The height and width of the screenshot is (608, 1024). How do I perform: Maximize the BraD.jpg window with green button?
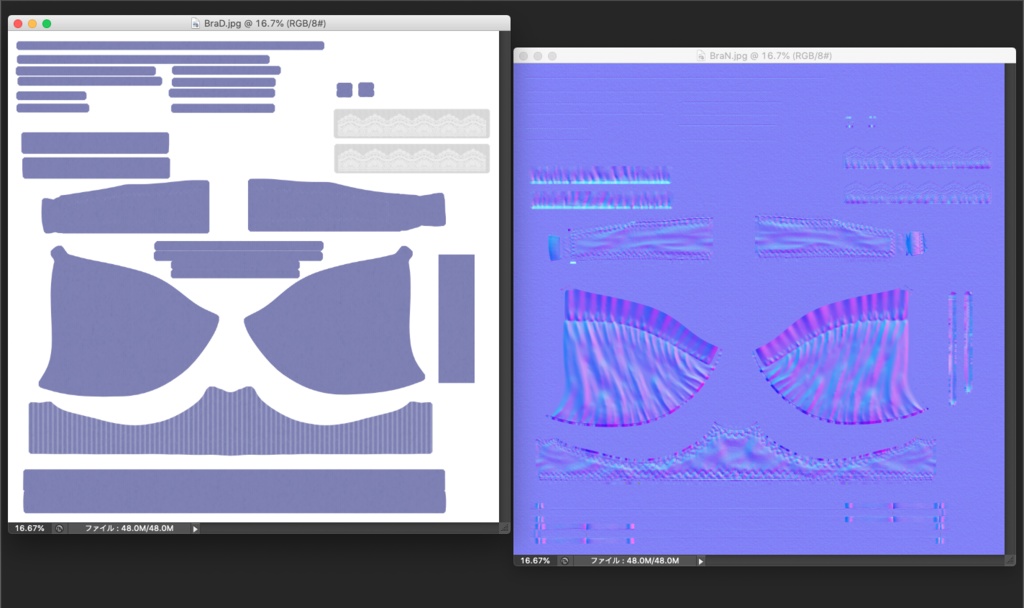(46, 24)
